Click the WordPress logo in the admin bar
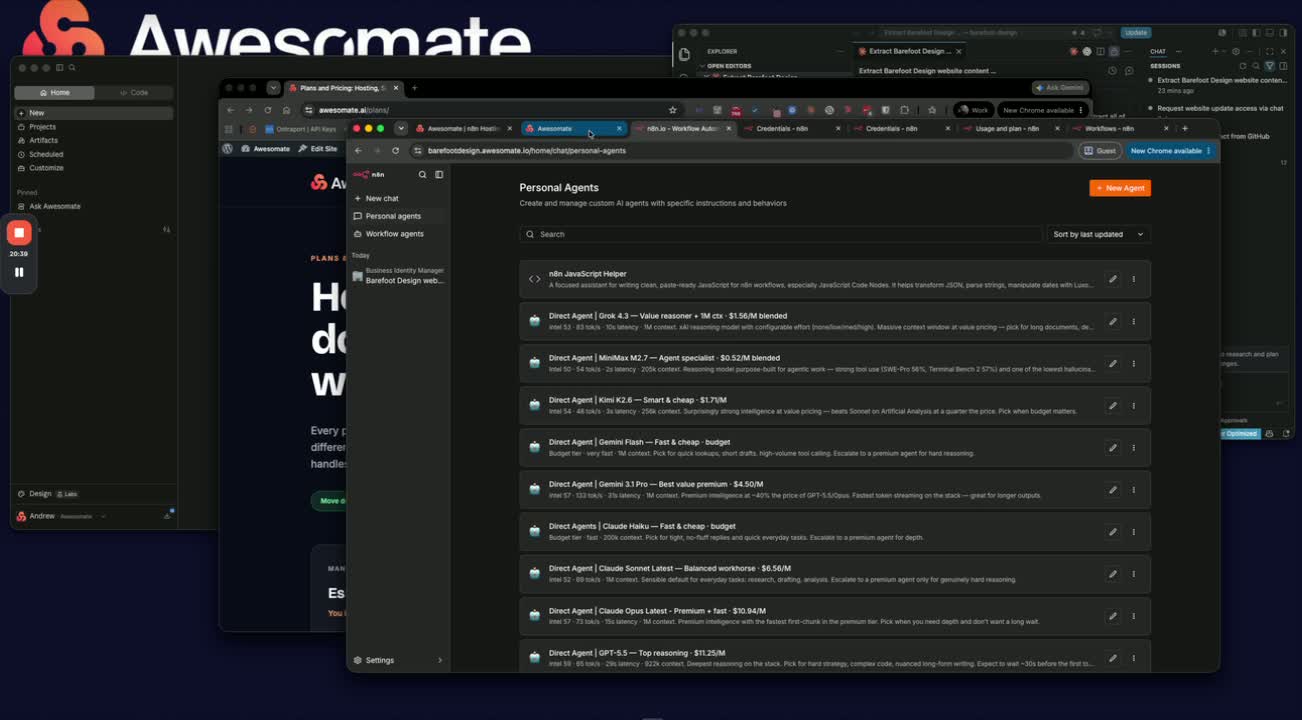This screenshot has height=720, width=1302. point(228,149)
